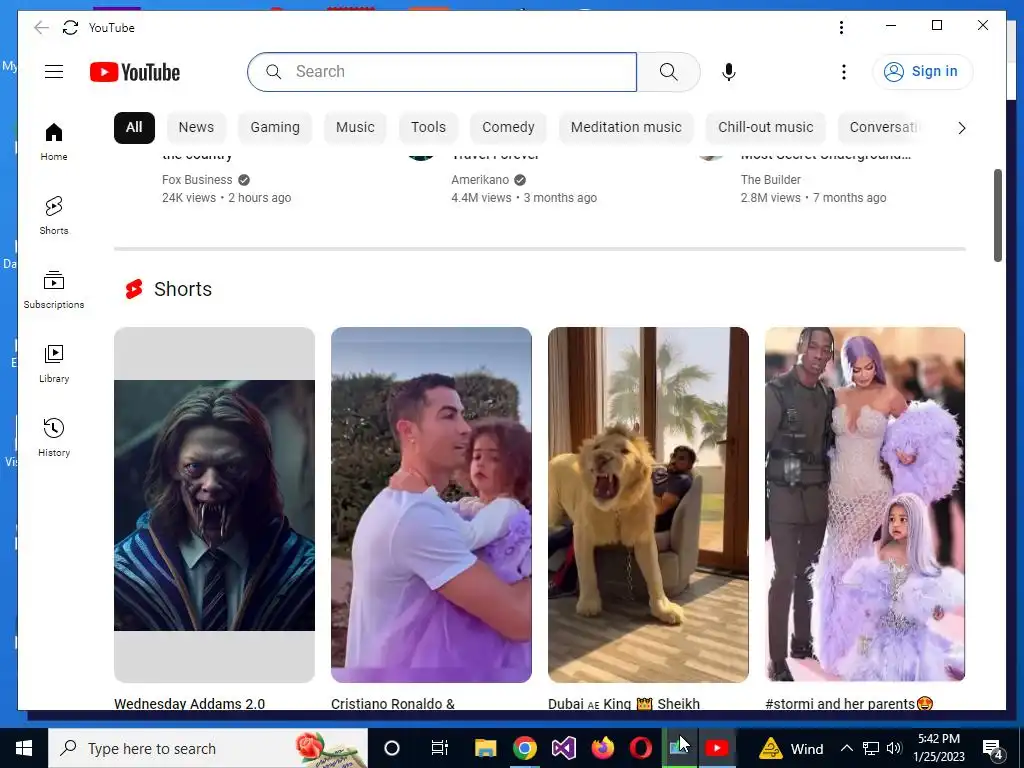Click 24K views text under Fox Business
Viewport: 1024px width, 768px height.
pos(189,198)
